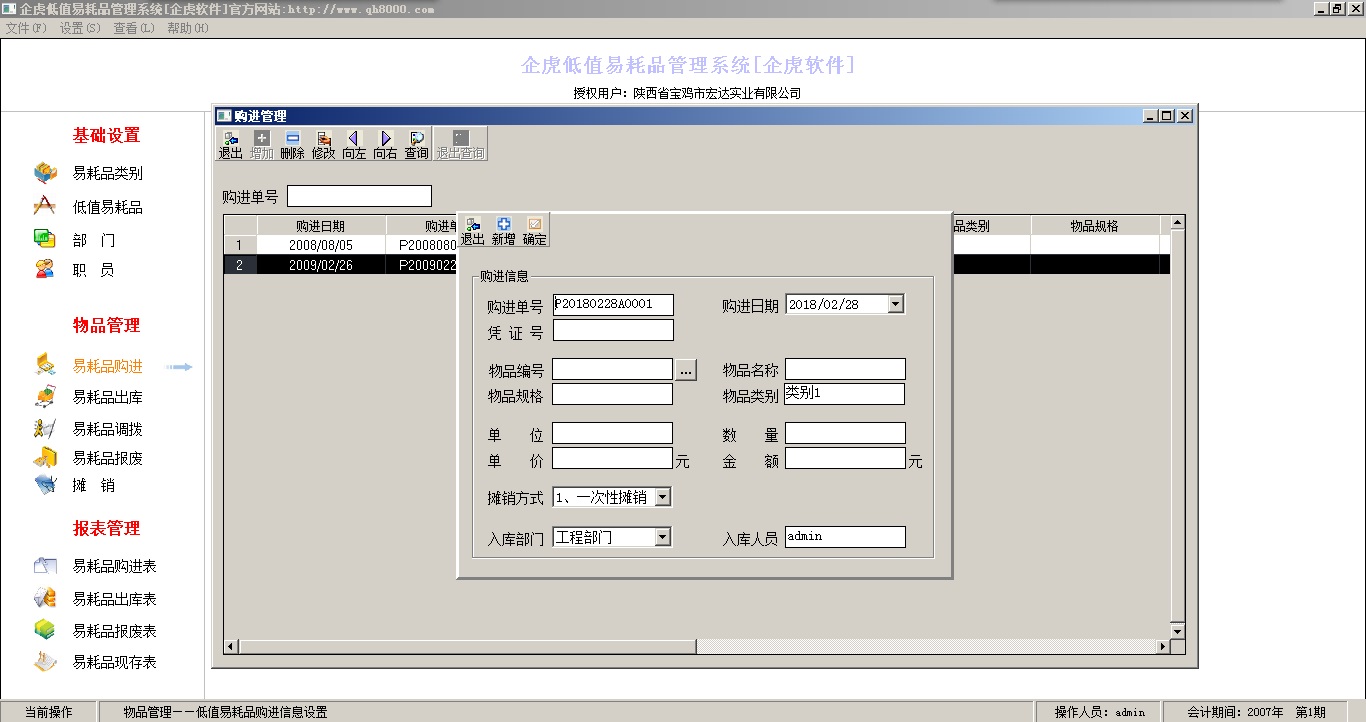The width and height of the screenshot is (1366, 722).
Task: Click the table's vertical scrollbar up arrow
Action: point(1177,223)
